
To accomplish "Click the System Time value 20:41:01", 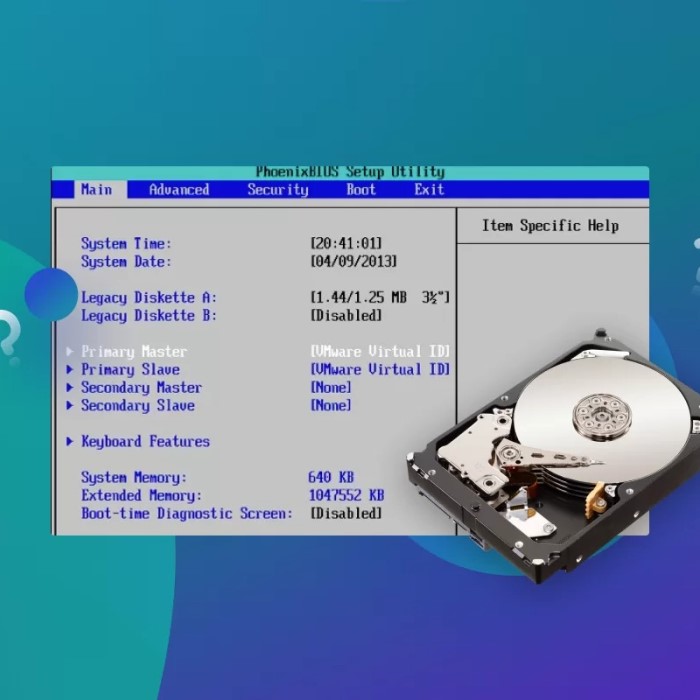I will tap(346, 243).
